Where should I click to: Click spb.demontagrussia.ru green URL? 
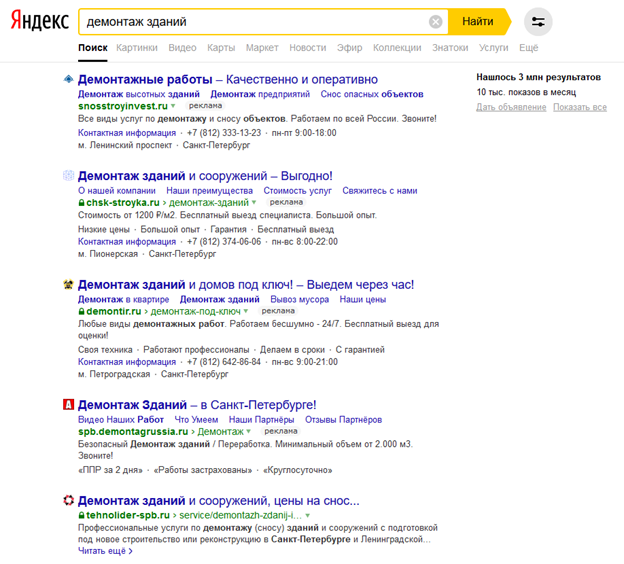click(133, 431)
